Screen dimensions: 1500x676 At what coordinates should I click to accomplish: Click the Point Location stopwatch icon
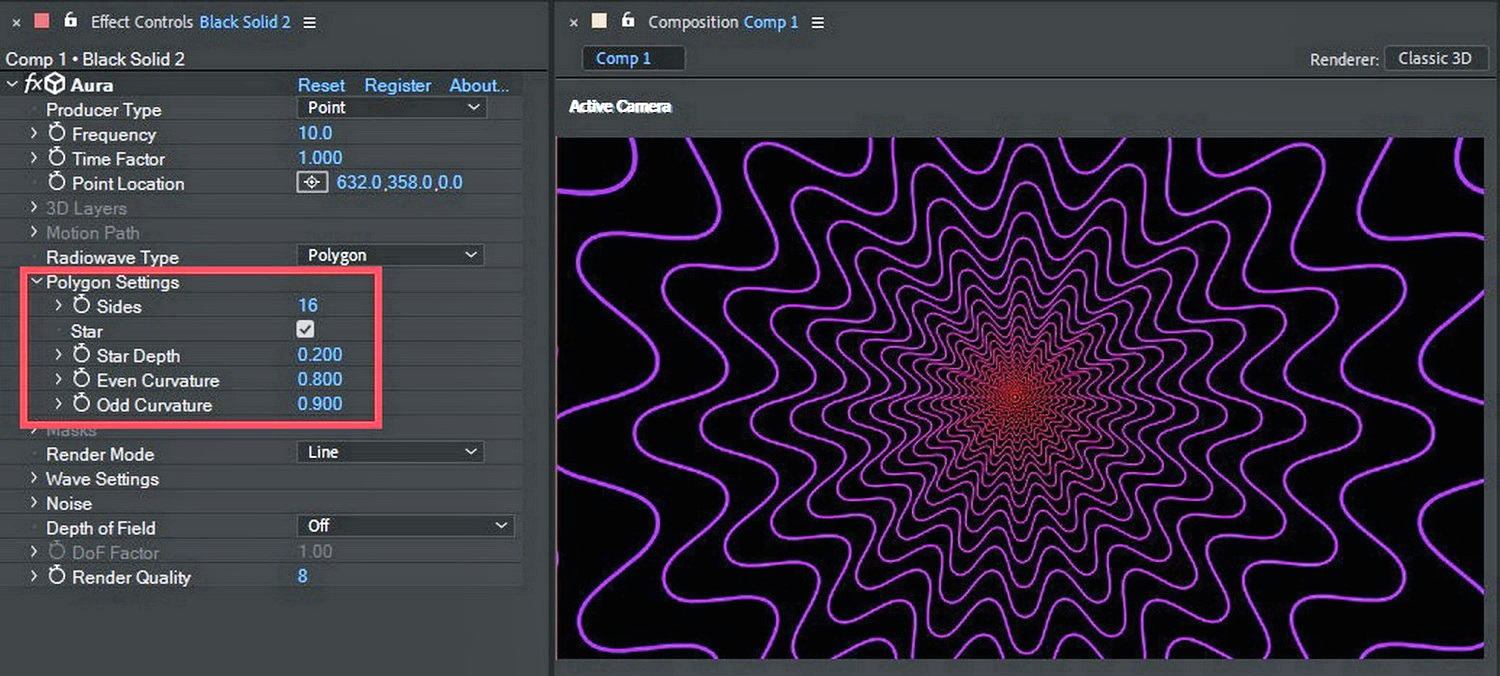tap(57, 183)
